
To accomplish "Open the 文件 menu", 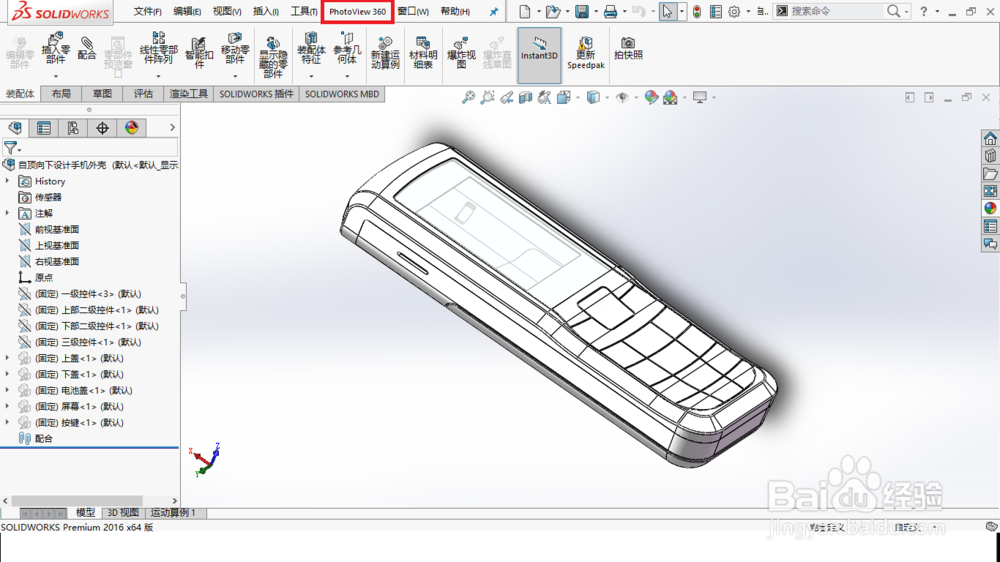I will point(147,11).
